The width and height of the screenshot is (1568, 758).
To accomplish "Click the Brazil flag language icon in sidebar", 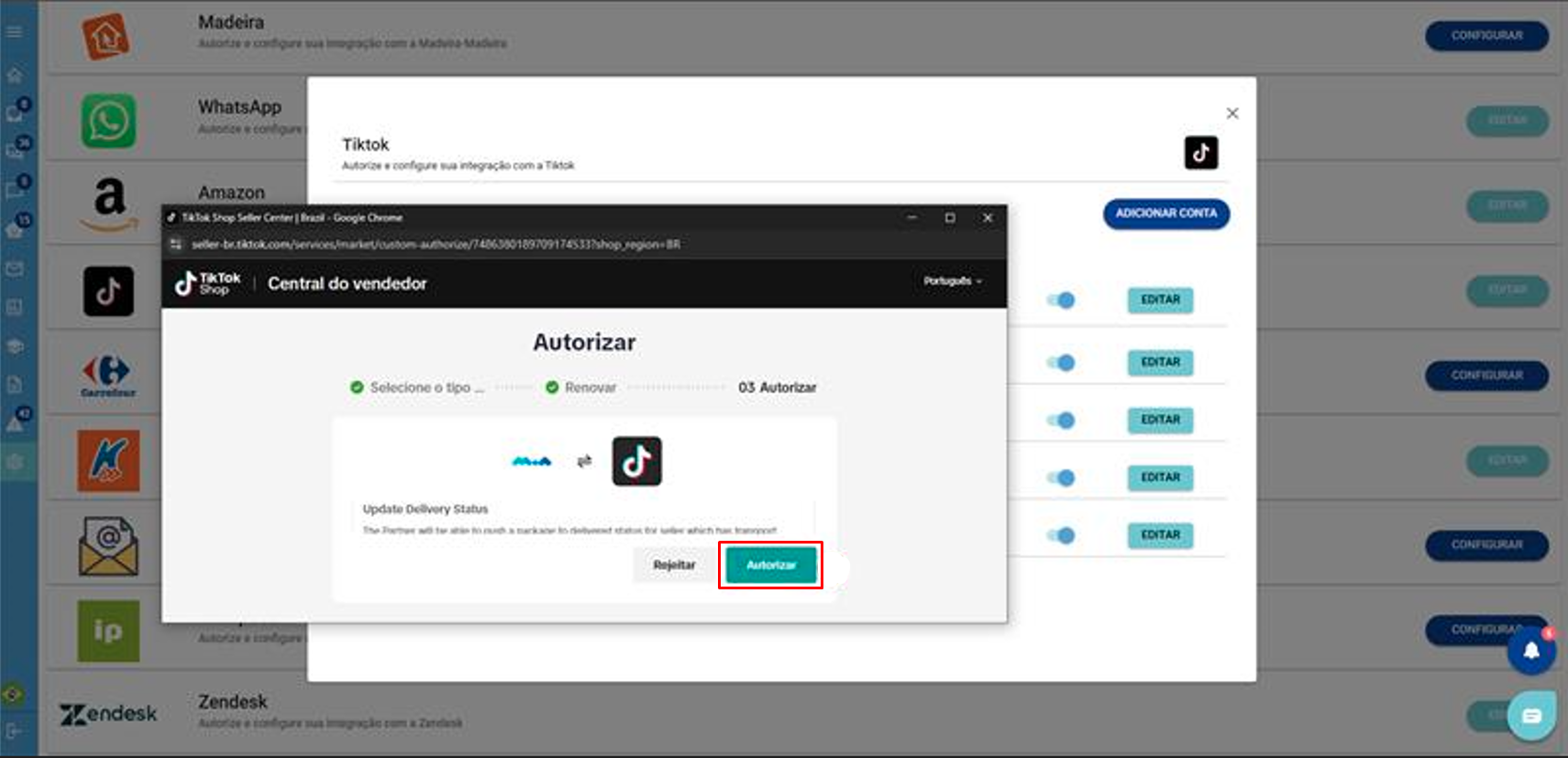I will coord(12,695).
